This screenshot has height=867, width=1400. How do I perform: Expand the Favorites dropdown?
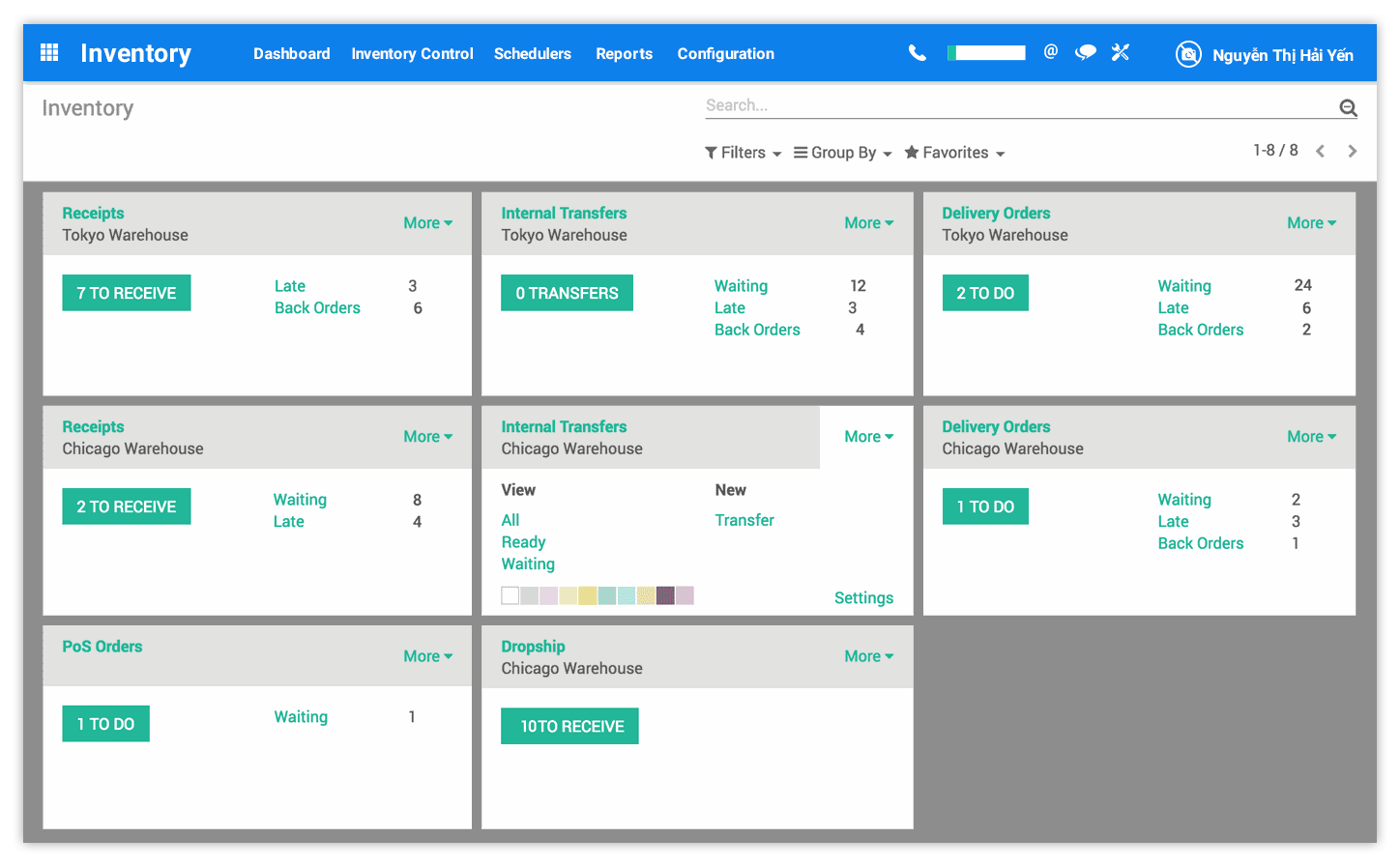click(x=954, y=152)
